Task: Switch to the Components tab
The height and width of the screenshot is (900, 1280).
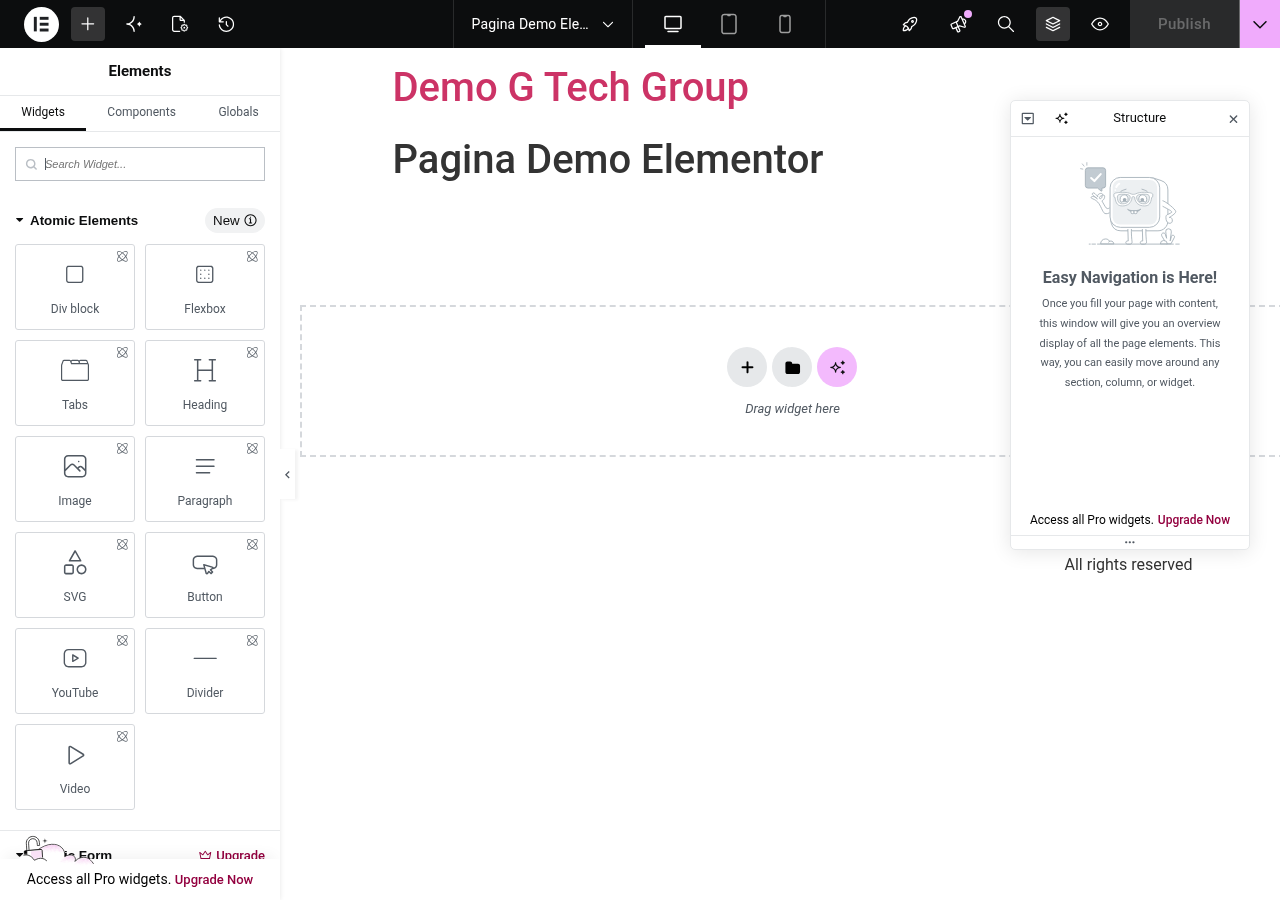Action: [x=141, y=112]
